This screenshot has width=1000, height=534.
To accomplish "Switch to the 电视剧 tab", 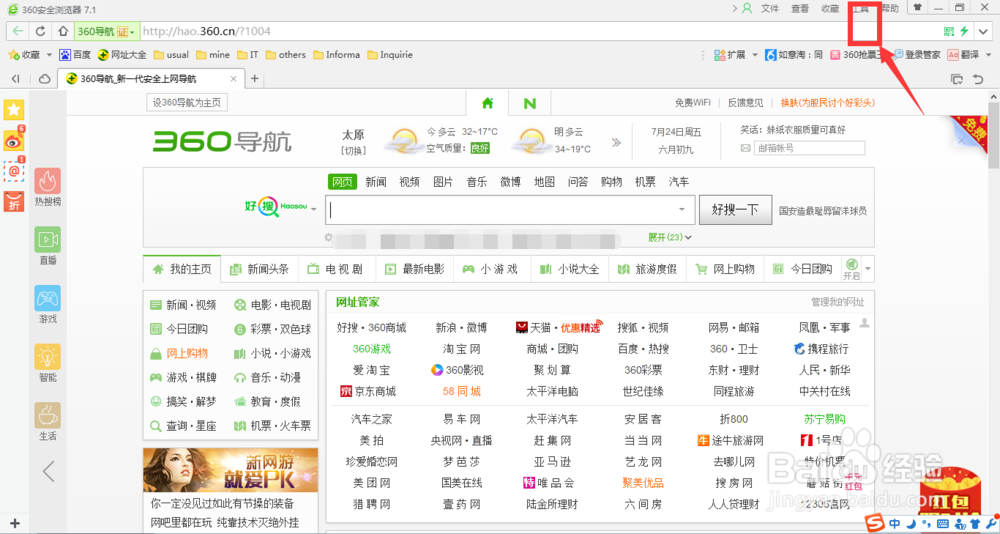I will pyautogui.click(x=337, y=269).
